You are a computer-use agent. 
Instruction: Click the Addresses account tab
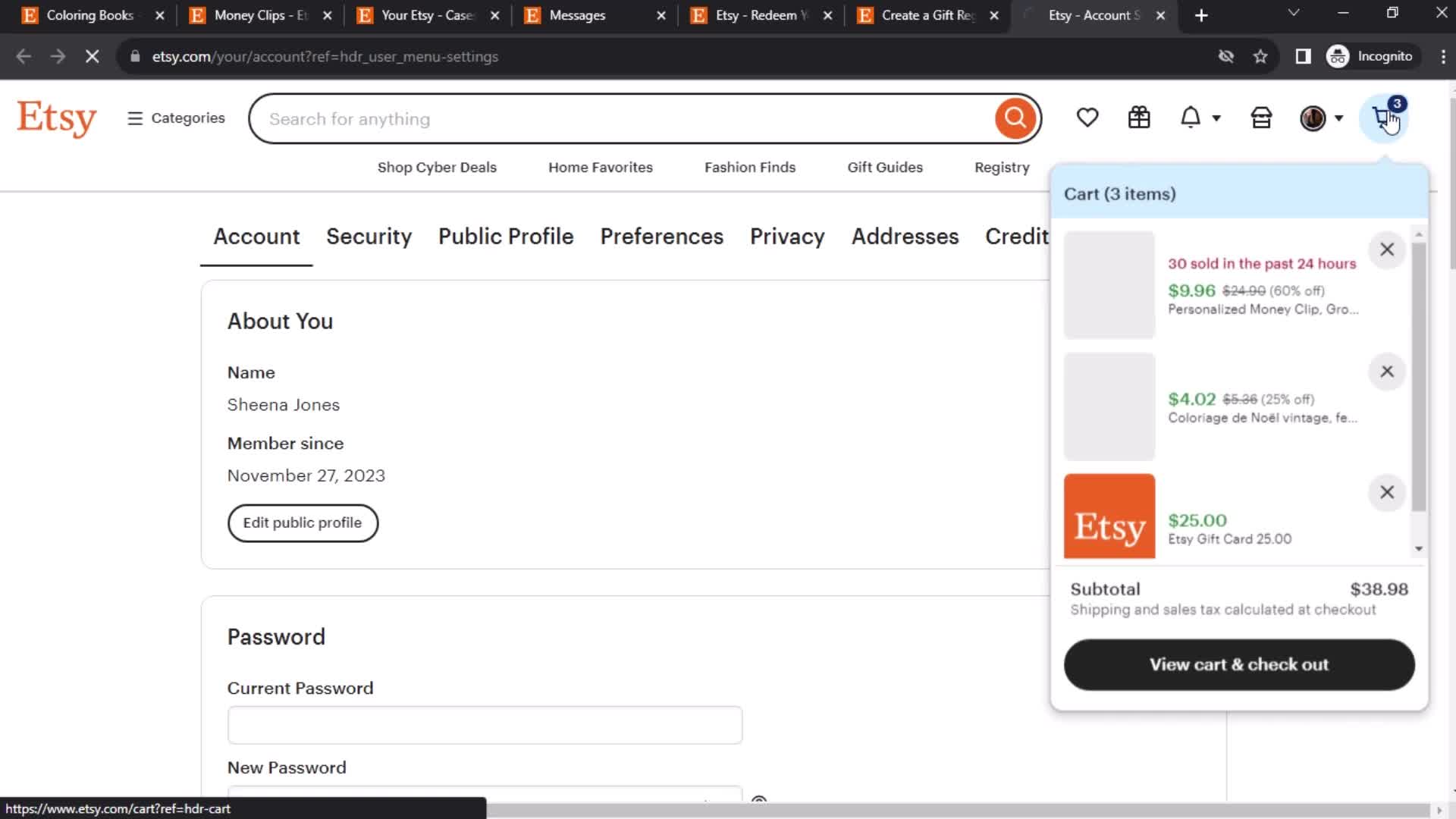[x=903, y=236]
